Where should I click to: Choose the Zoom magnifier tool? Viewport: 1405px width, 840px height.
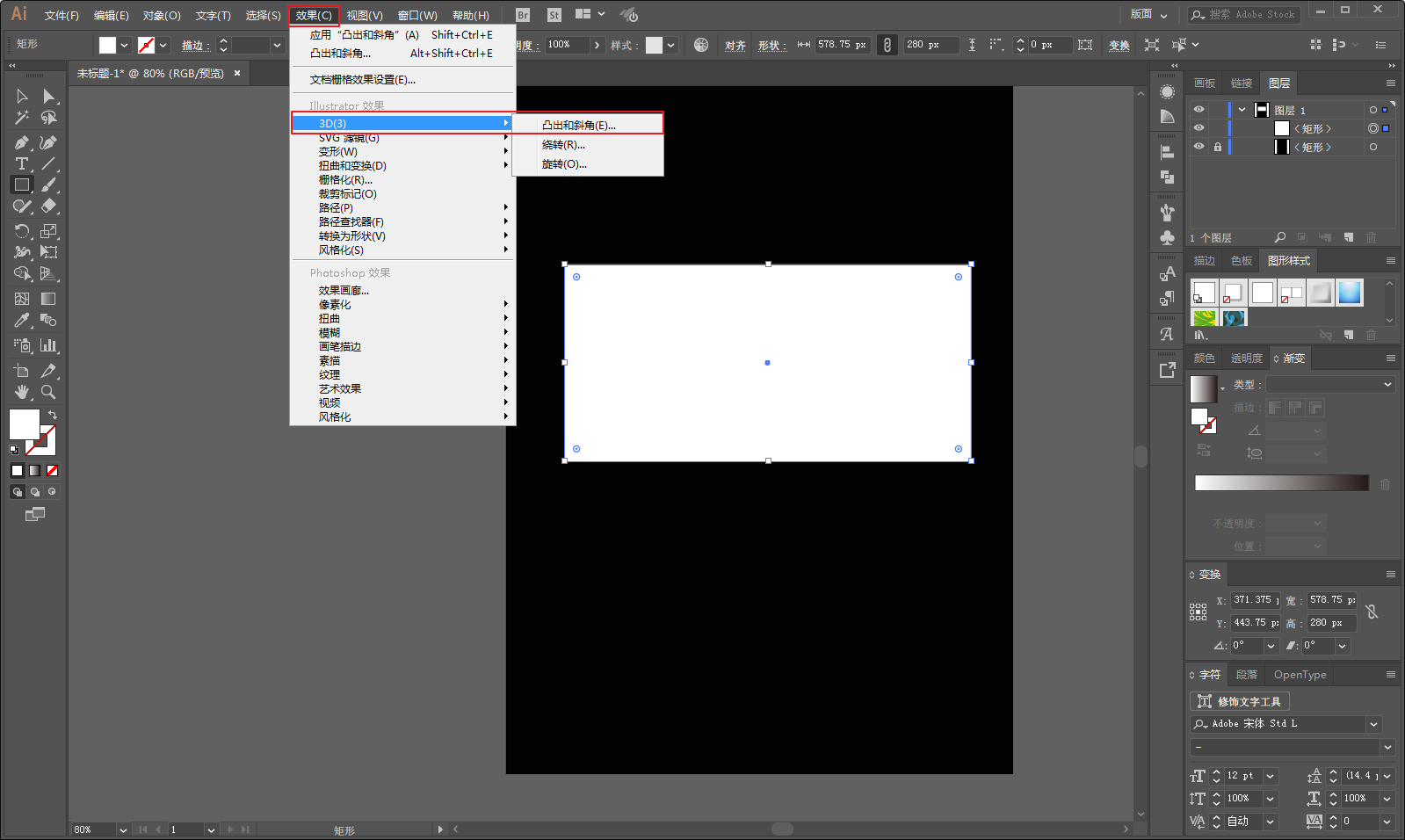point(48,392)
